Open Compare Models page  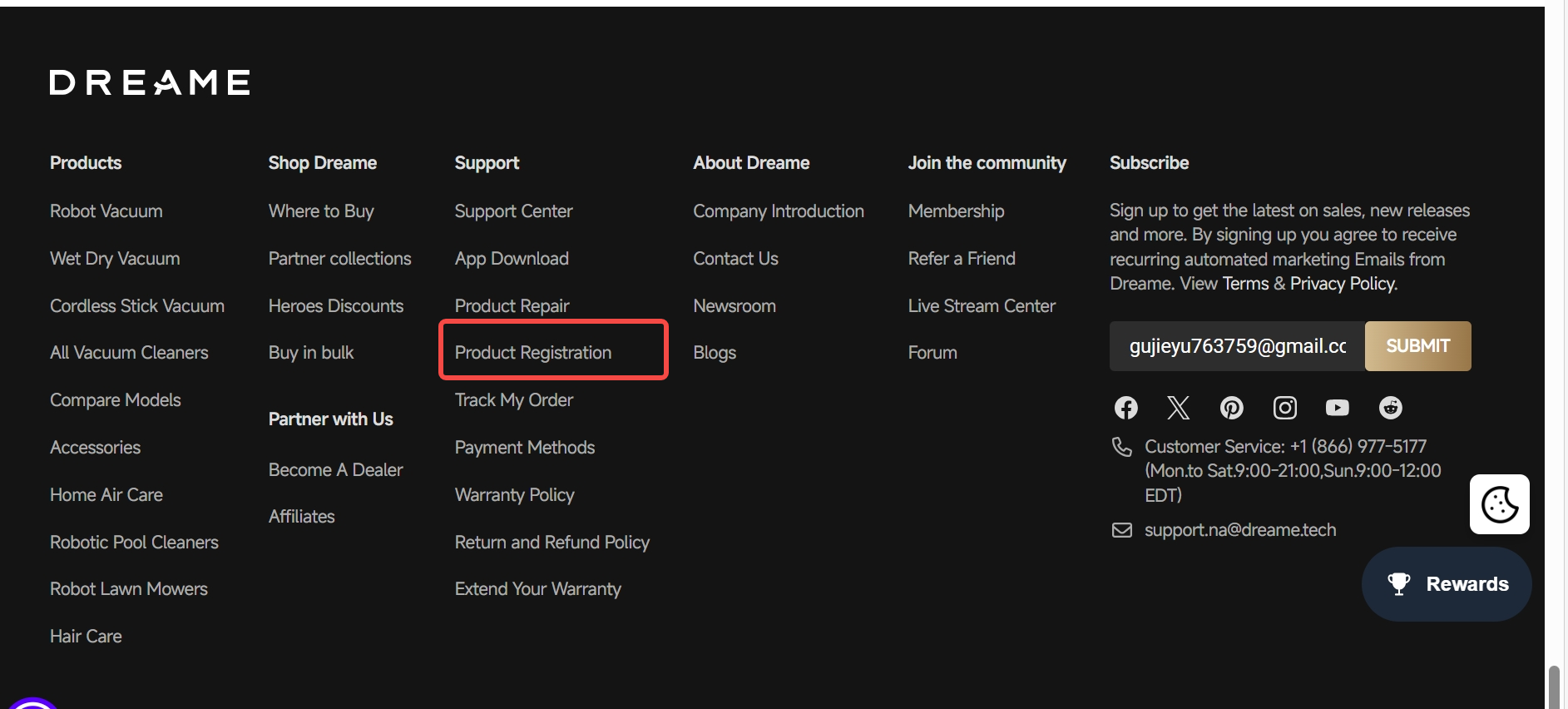coord(115,400)
